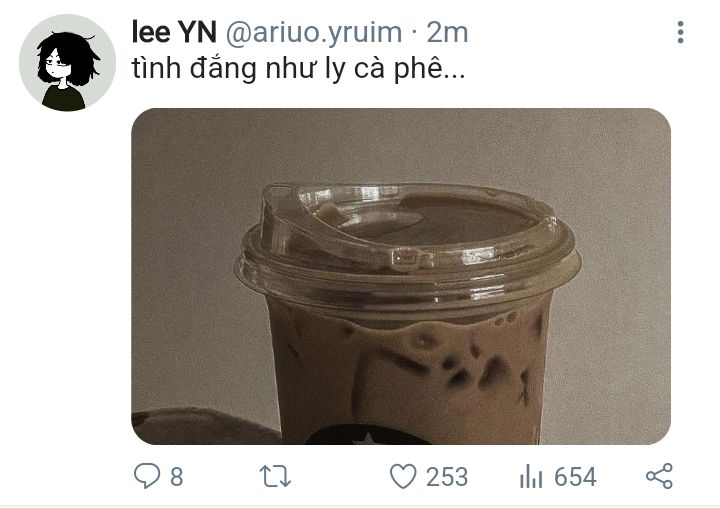Open the iced coffee cup photo
720x508 pixels.
[401, 276]
